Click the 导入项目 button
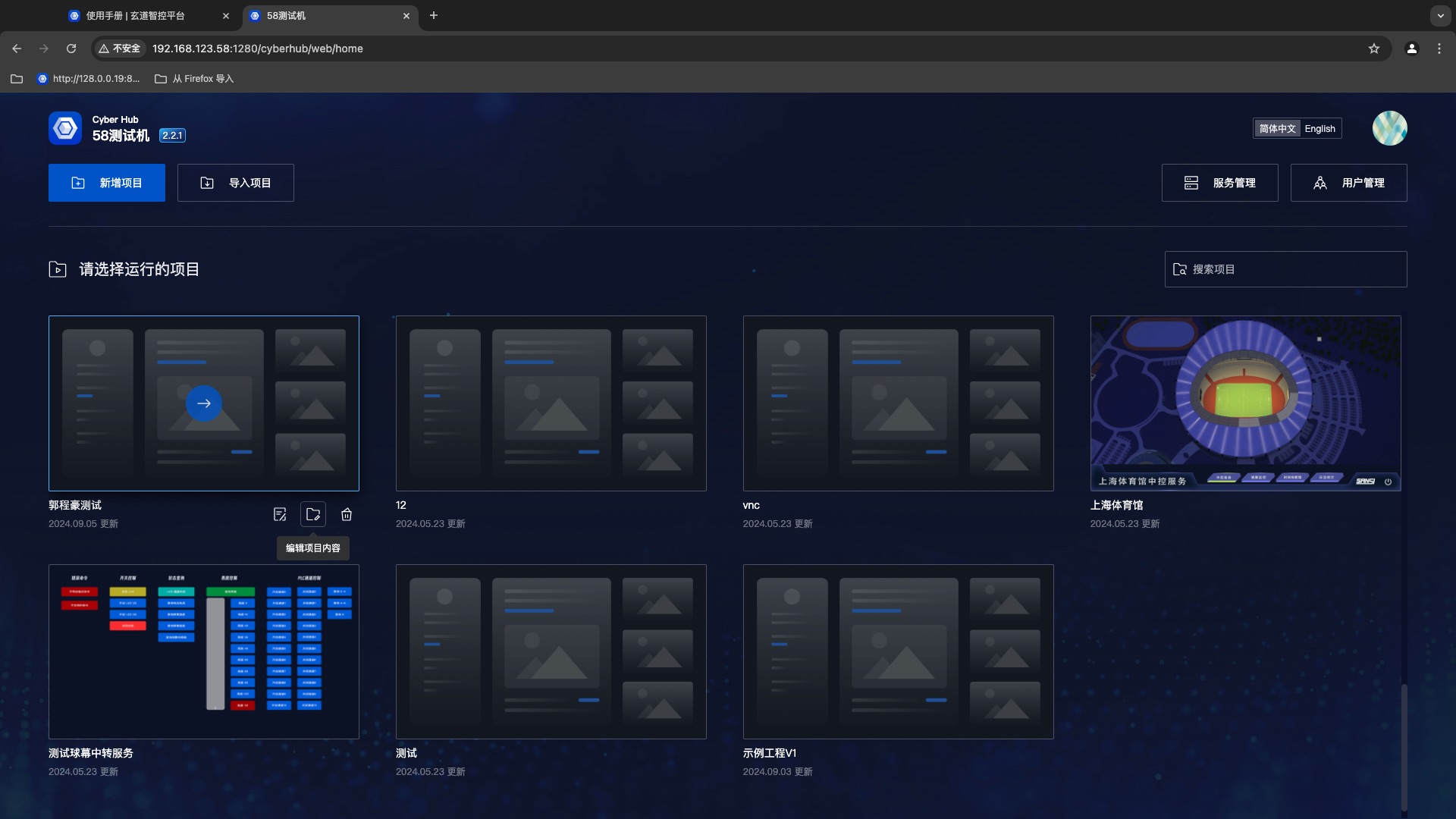1456x819 pixels. coord(236,183)
